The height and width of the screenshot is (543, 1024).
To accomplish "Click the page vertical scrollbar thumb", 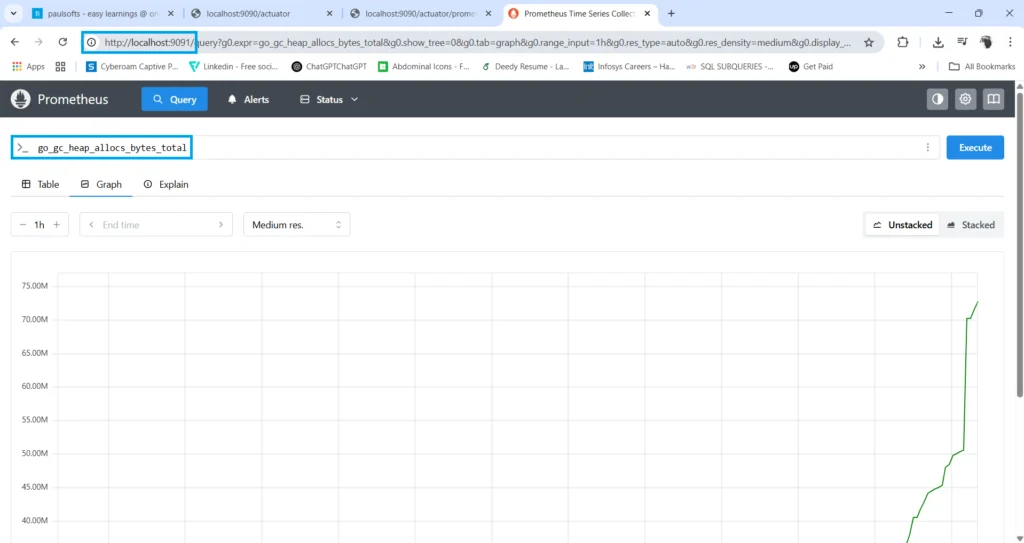I will pos(1019,244).
